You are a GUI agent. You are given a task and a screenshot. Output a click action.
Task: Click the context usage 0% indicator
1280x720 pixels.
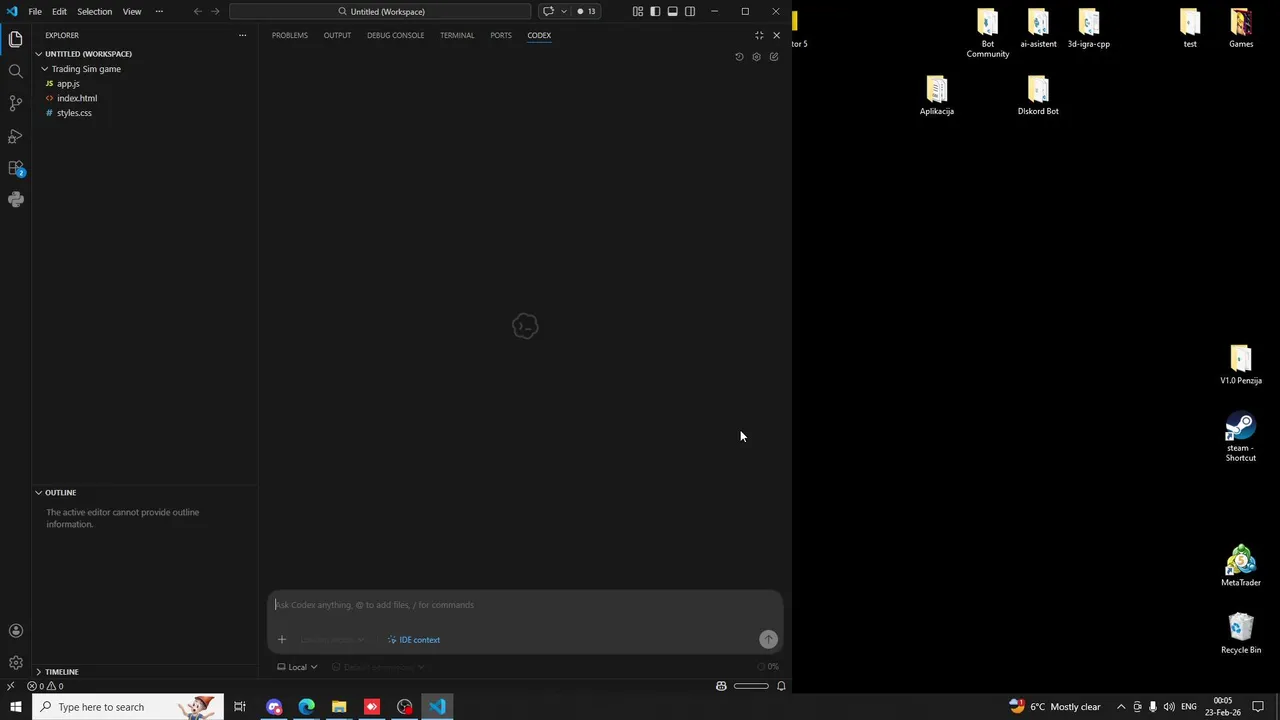(768, 667)
